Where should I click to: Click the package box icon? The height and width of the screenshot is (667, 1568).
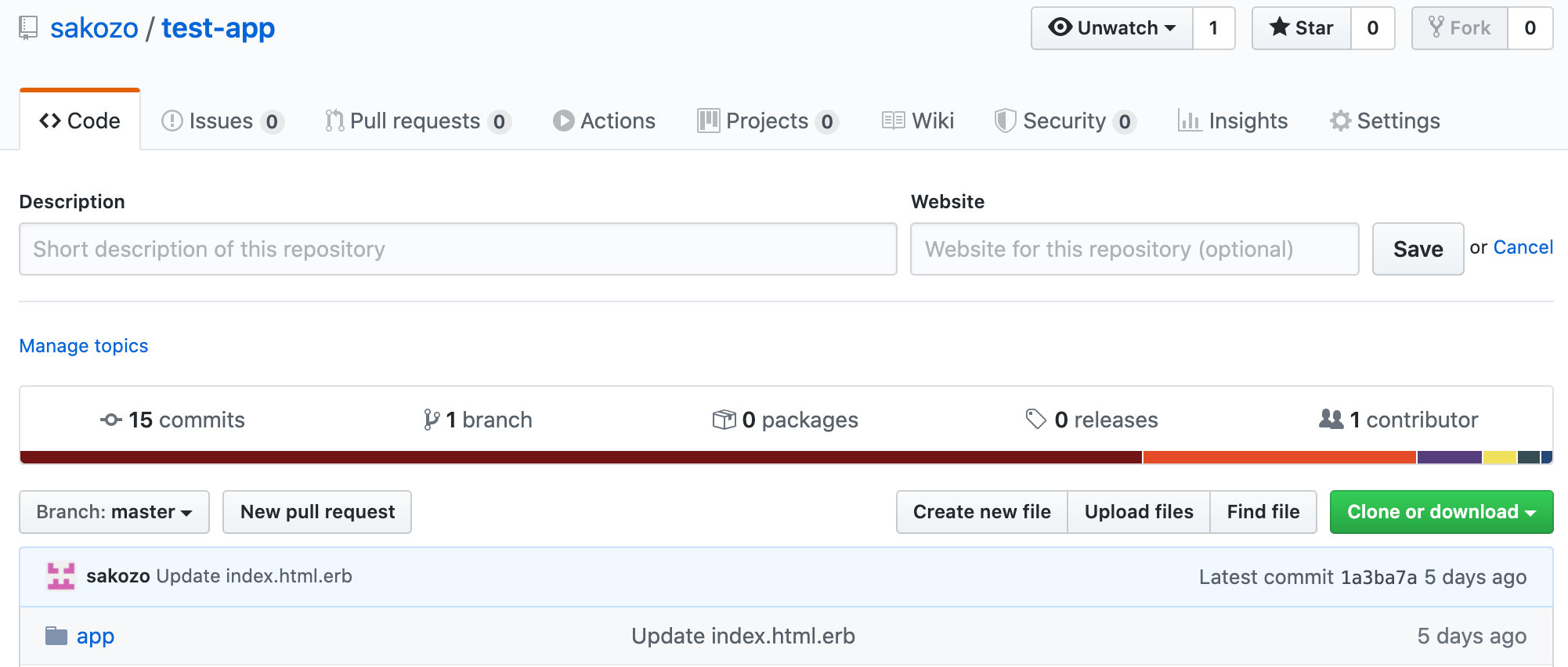coord(724,420)
